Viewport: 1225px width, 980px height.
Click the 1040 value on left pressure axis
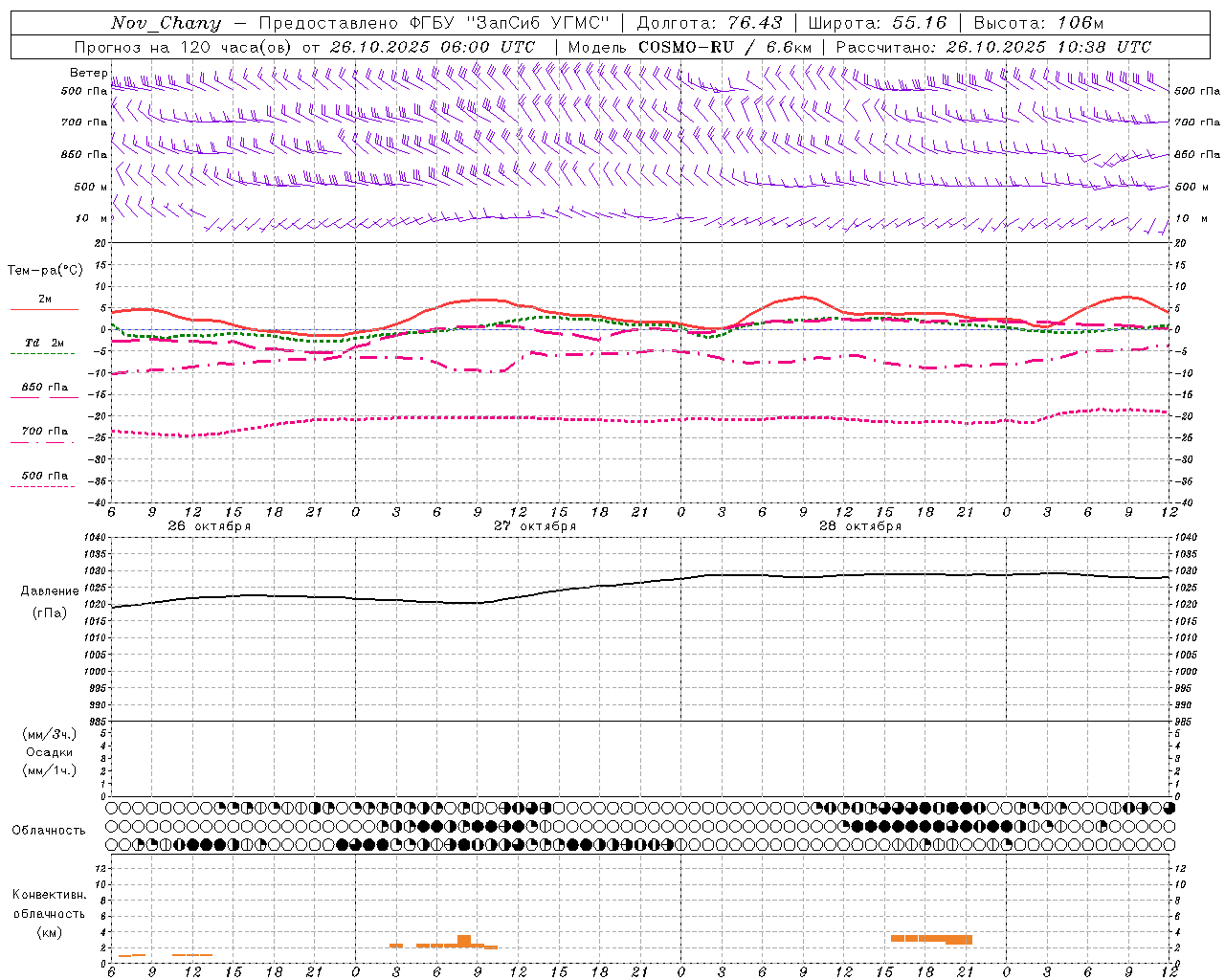click(93, 538)
